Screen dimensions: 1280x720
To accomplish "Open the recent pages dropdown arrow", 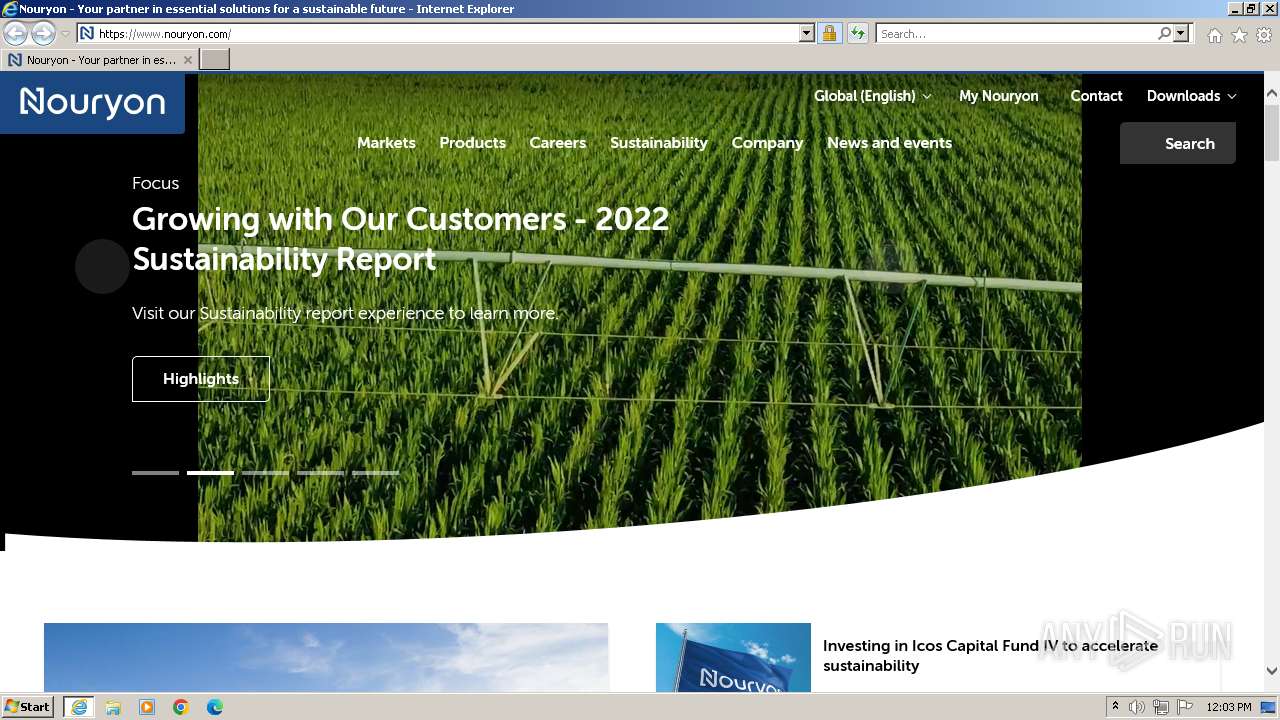I will 65,34.
